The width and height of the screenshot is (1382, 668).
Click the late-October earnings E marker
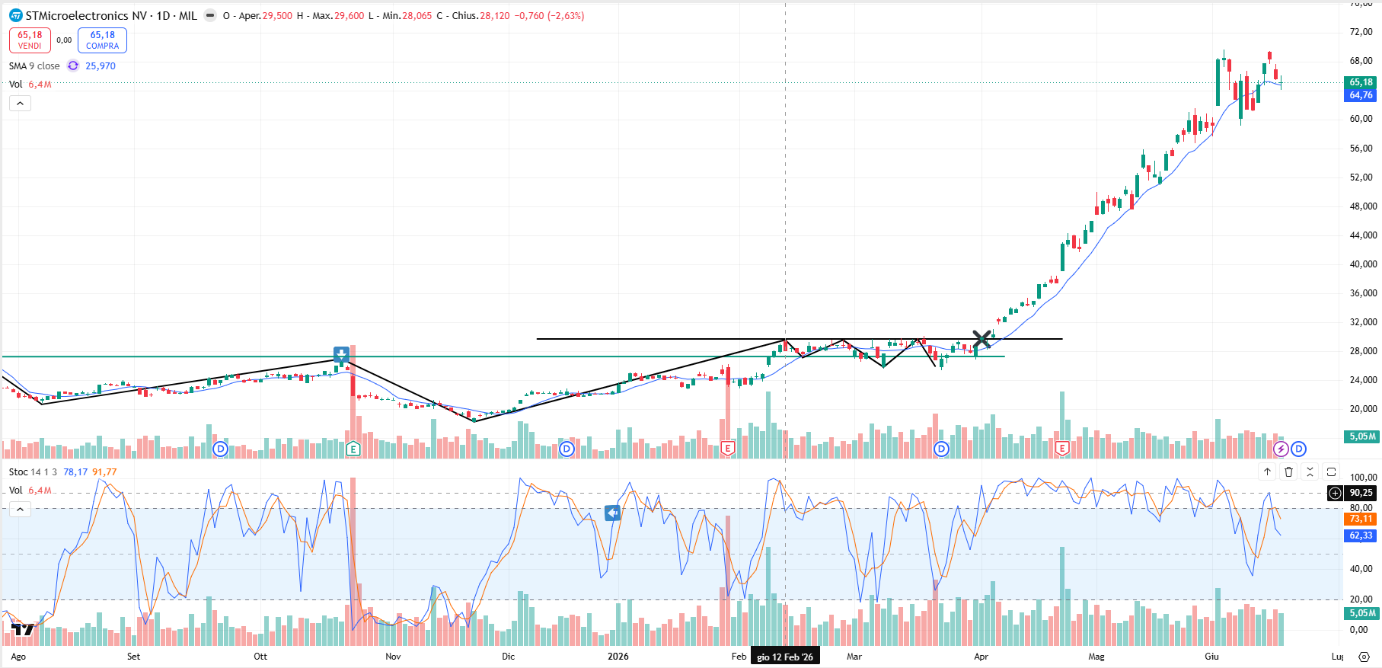353,450
